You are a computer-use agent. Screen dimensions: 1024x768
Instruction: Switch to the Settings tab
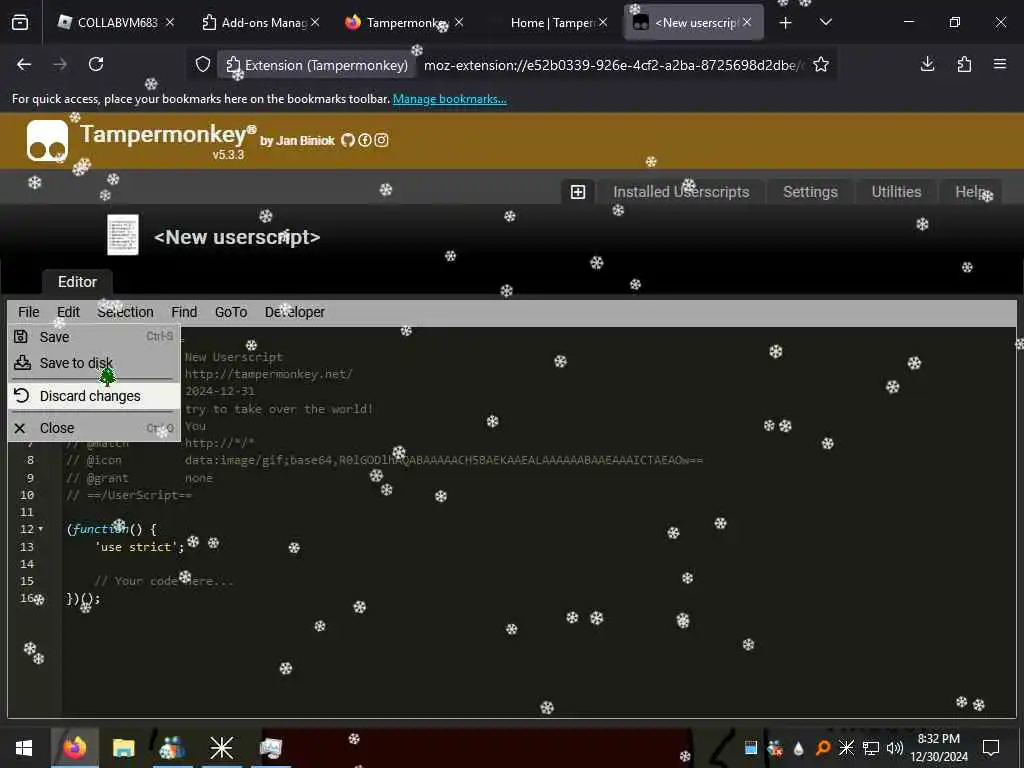810,192
